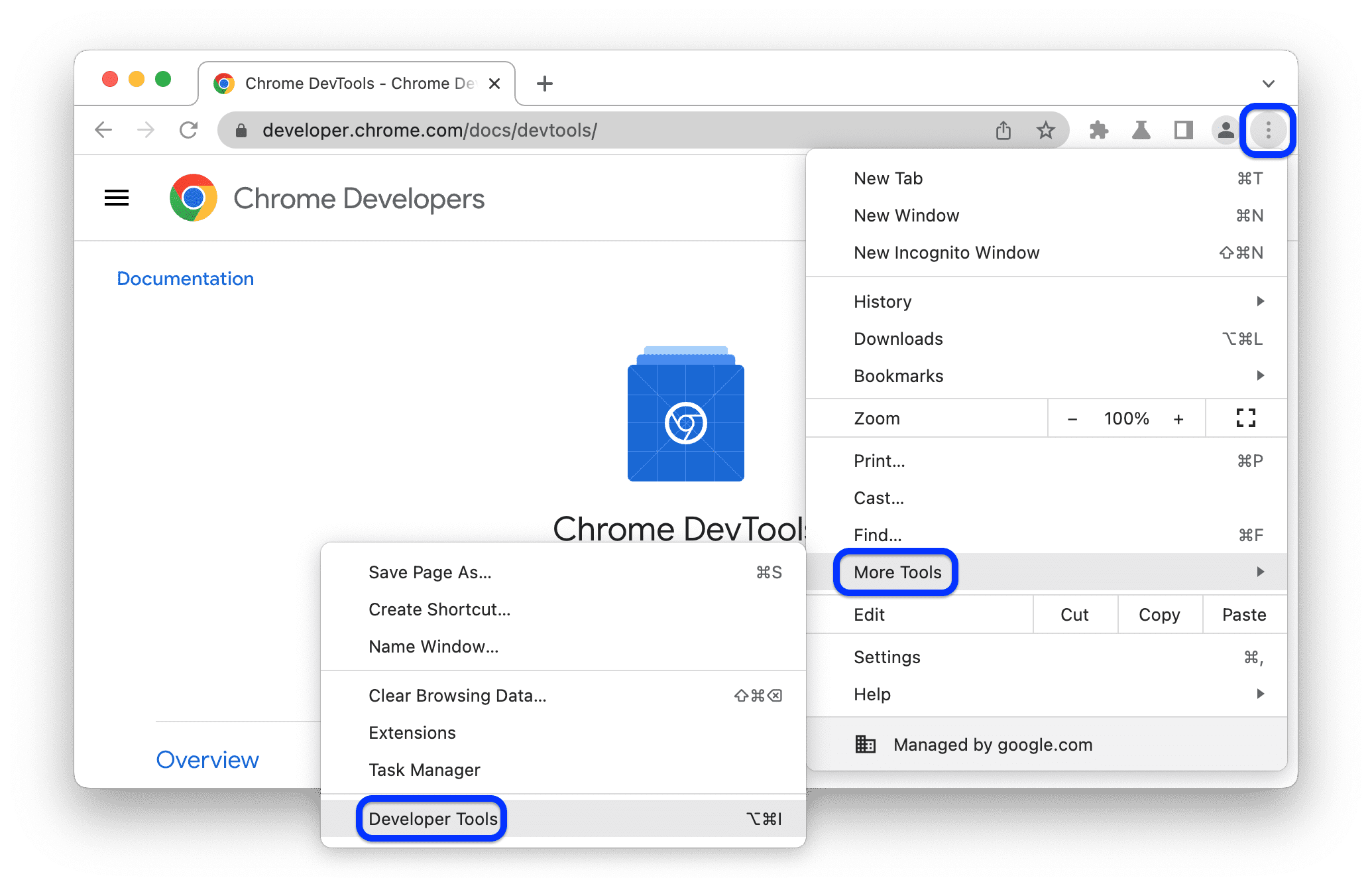
Task: Click the Documentation link
Action: pos(185,278)
